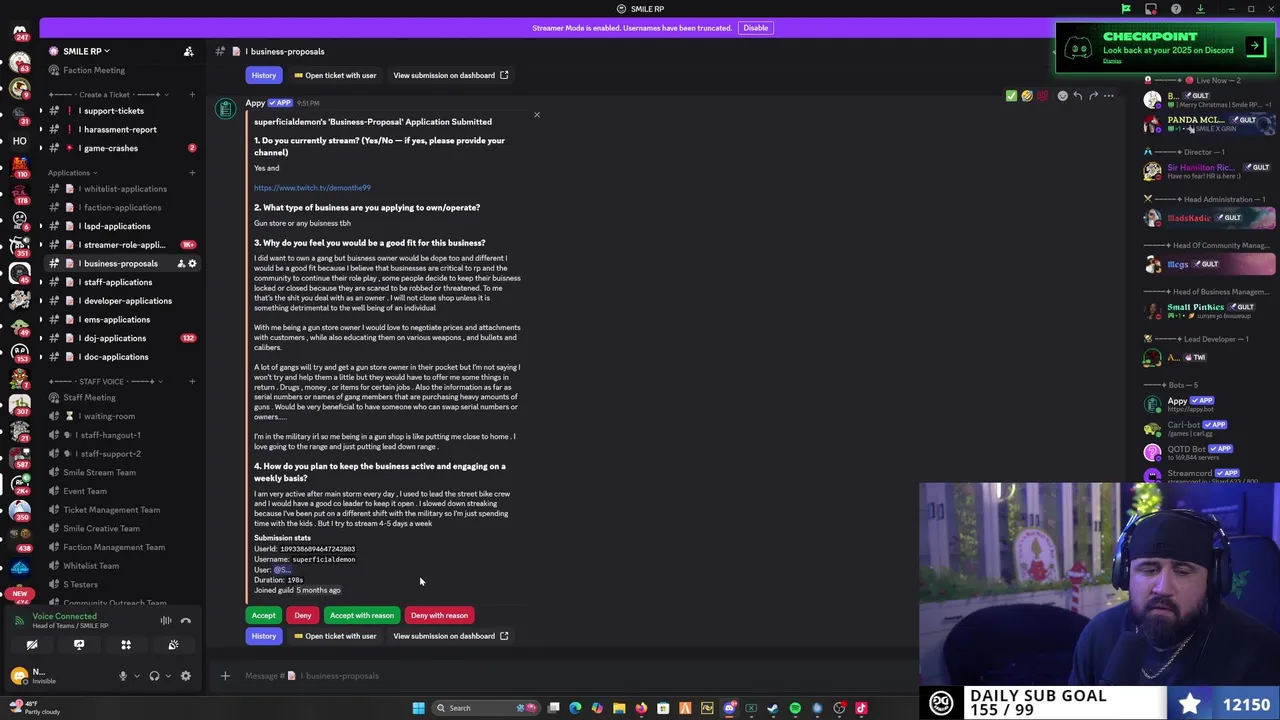The image size is (1280, 720).
Task: Mute microphone in user panel
Action: coord(123,676)
